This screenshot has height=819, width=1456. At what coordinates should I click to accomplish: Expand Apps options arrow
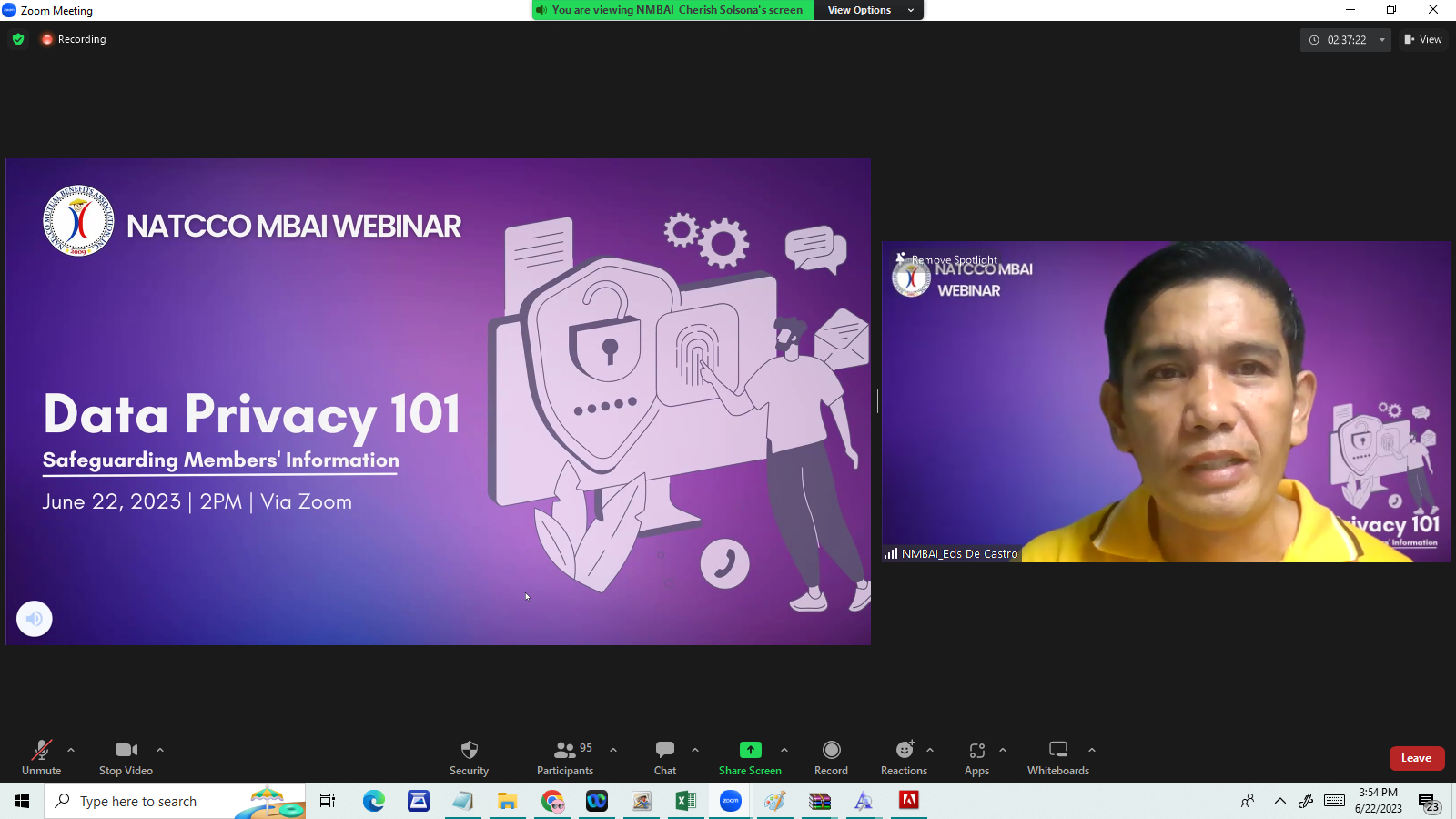click(x=1003, y=750)
